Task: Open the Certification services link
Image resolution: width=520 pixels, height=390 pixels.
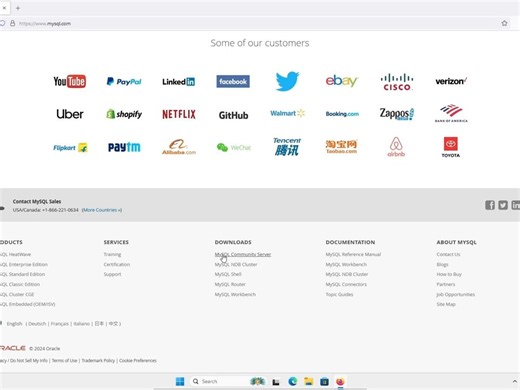Action: coord(117,264)
